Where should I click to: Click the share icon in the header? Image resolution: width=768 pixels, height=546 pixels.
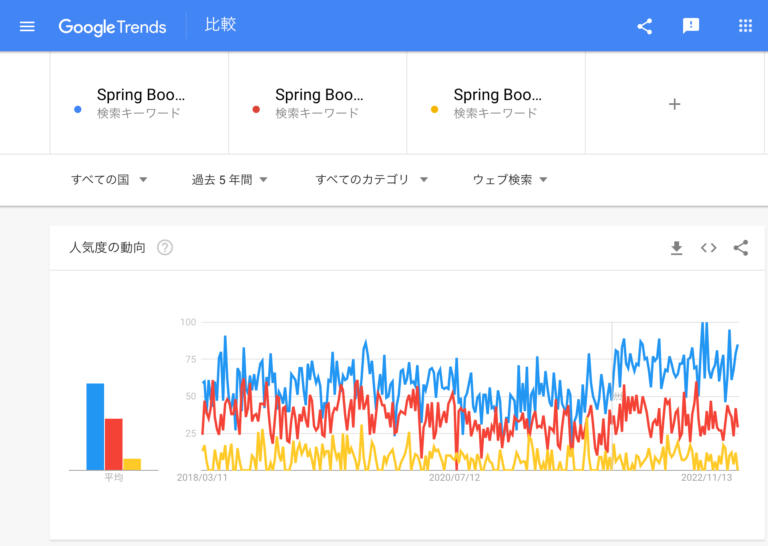pyautogui.click(x=645, y=26)
